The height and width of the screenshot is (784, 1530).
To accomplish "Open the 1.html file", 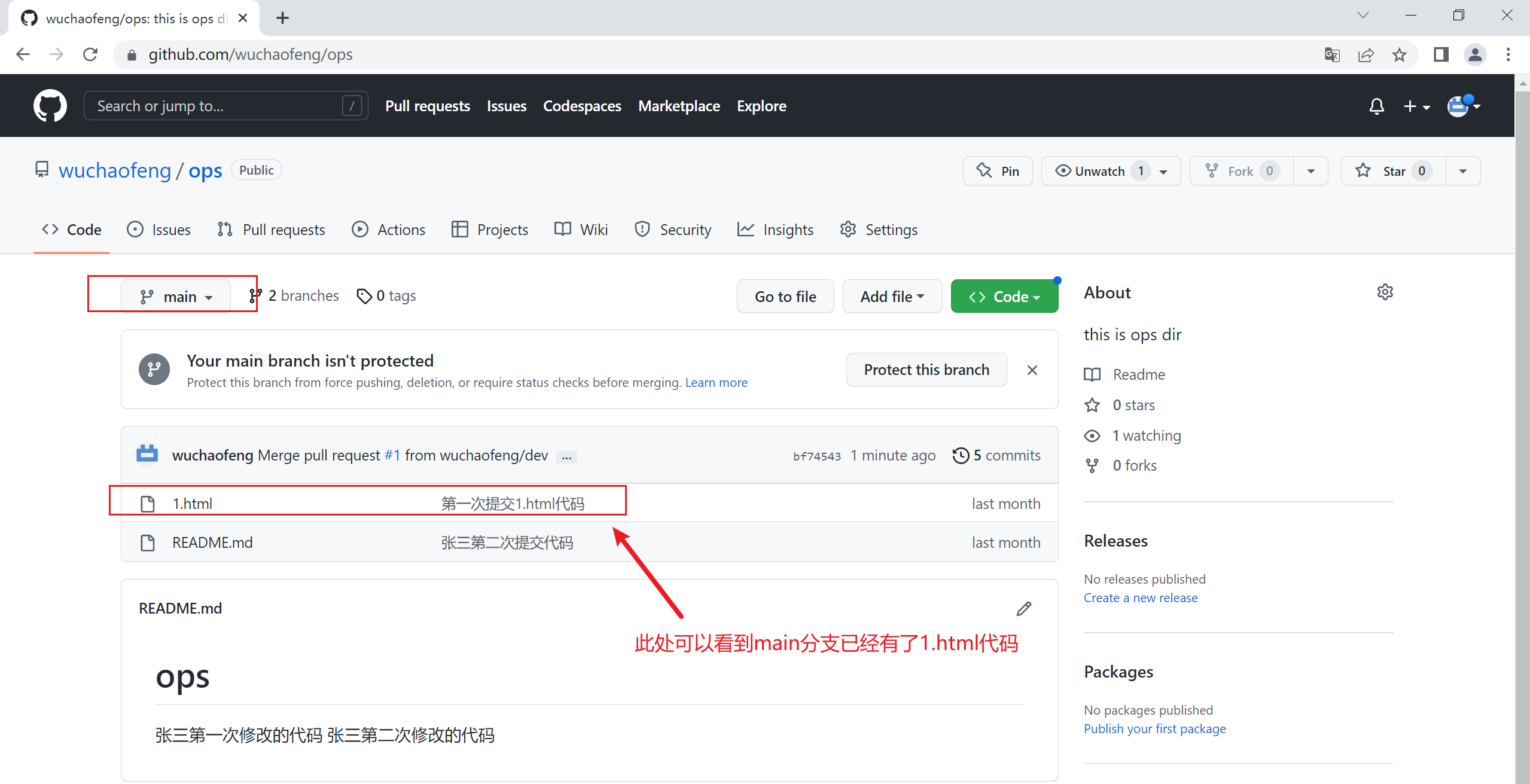I will pyautogui.click(x=192, y=504).
